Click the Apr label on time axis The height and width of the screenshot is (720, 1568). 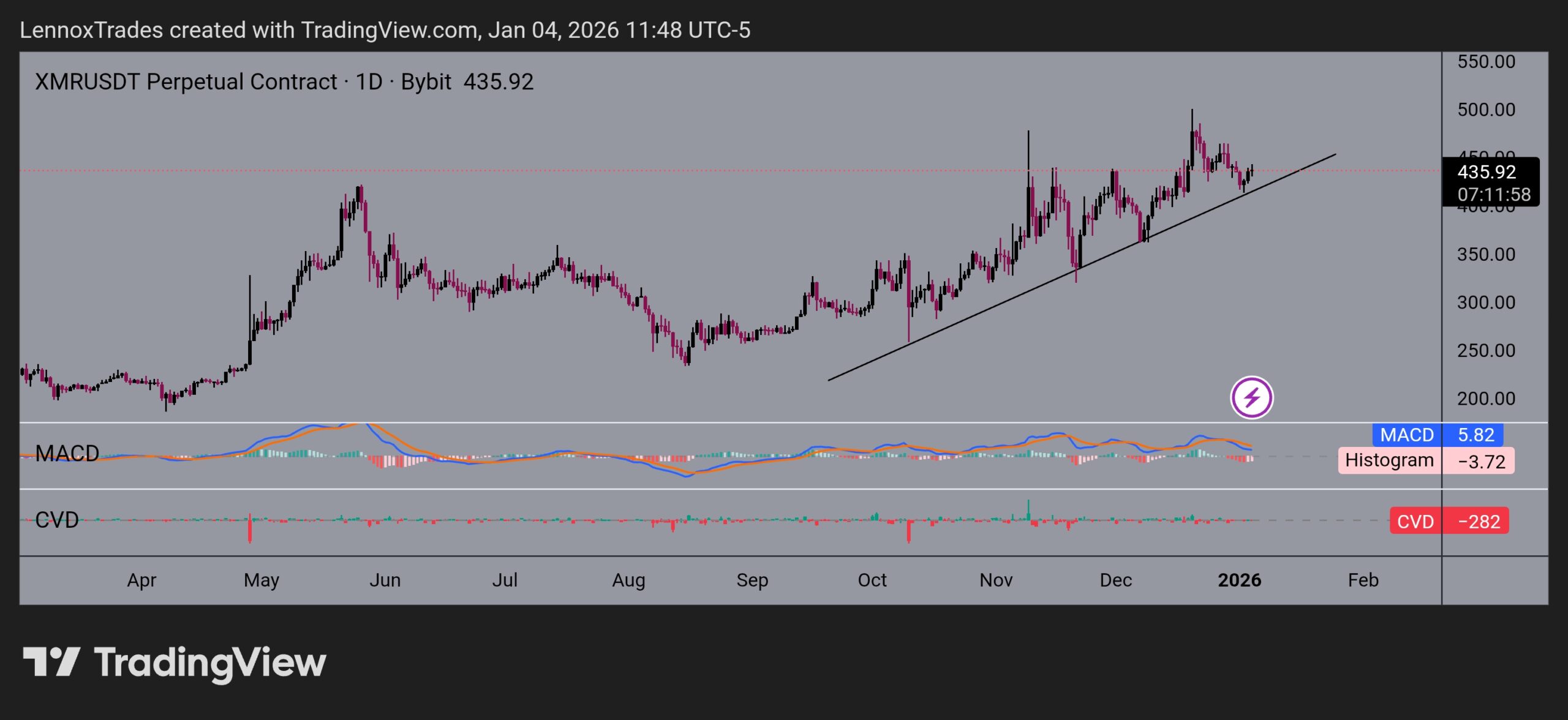141,580
